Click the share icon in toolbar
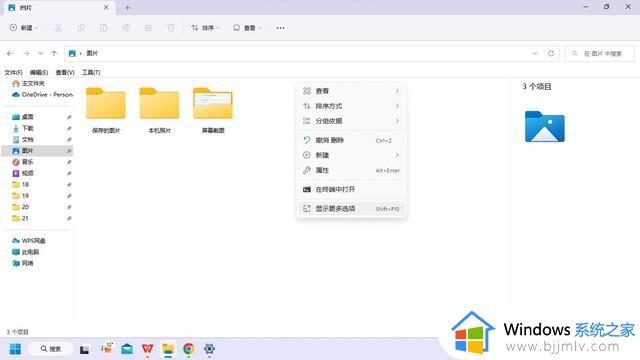 point(148,28)
